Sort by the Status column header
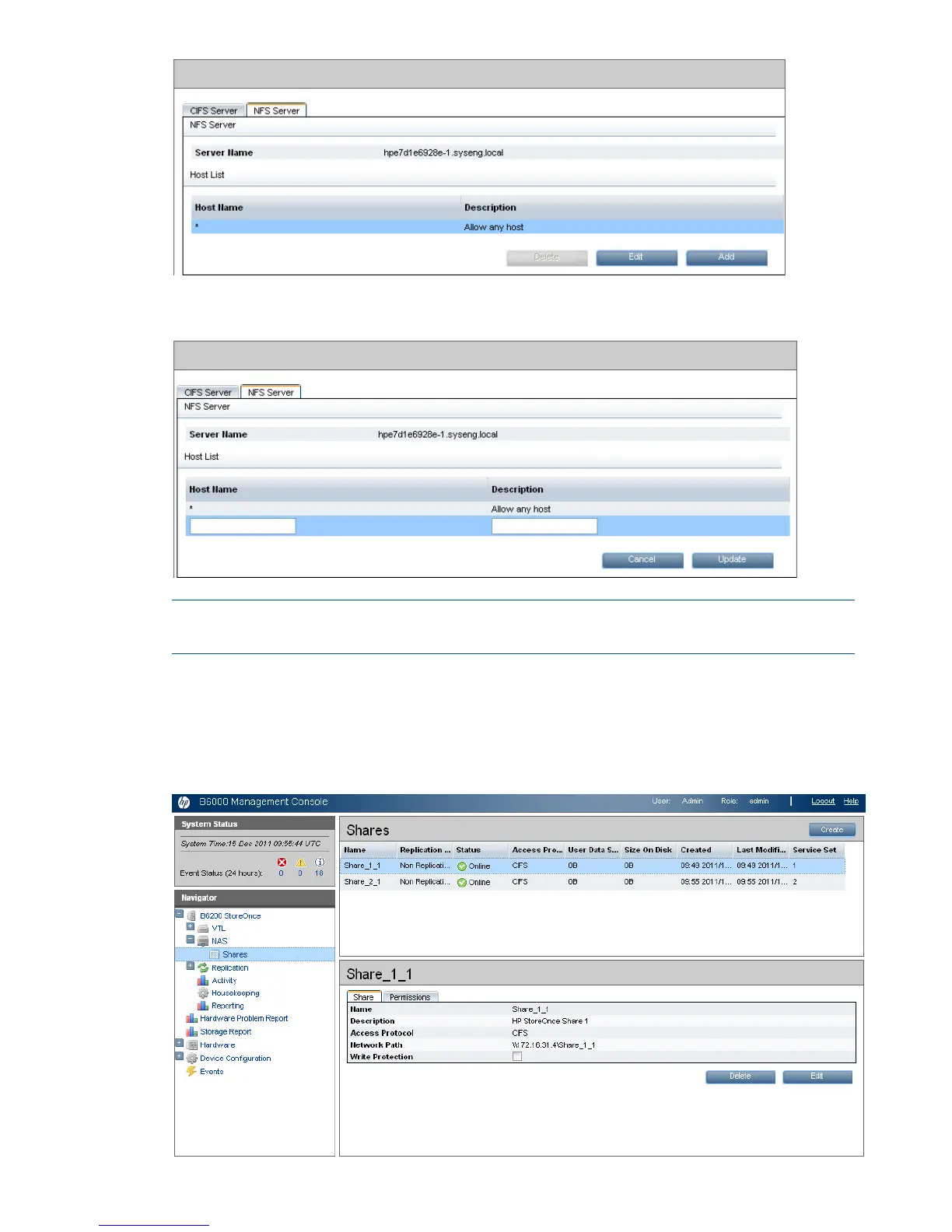The image size is (952, 1232). point(481,850)
